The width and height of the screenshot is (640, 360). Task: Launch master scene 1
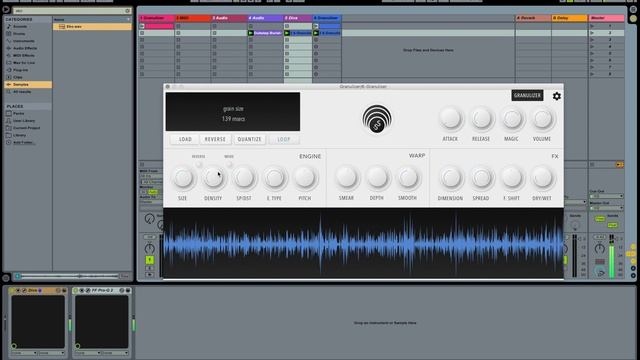(592, 26)
